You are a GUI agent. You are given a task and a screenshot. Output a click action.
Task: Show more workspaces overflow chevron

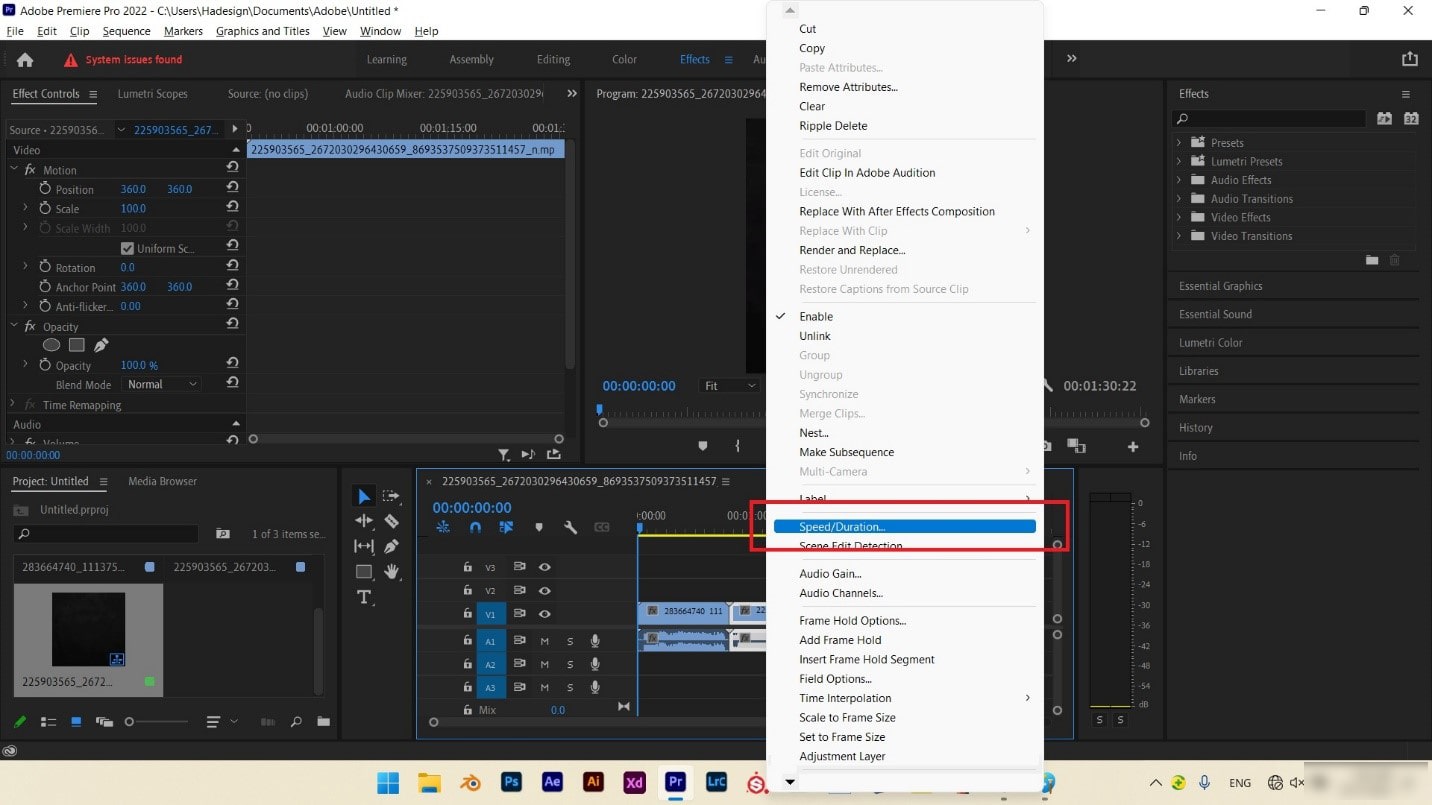tap(1072, 59)
